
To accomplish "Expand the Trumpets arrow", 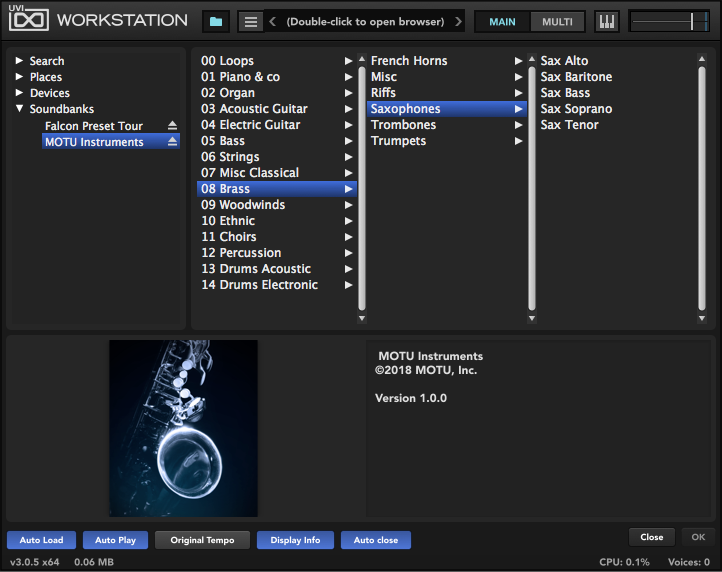I will tap(518, 141).
